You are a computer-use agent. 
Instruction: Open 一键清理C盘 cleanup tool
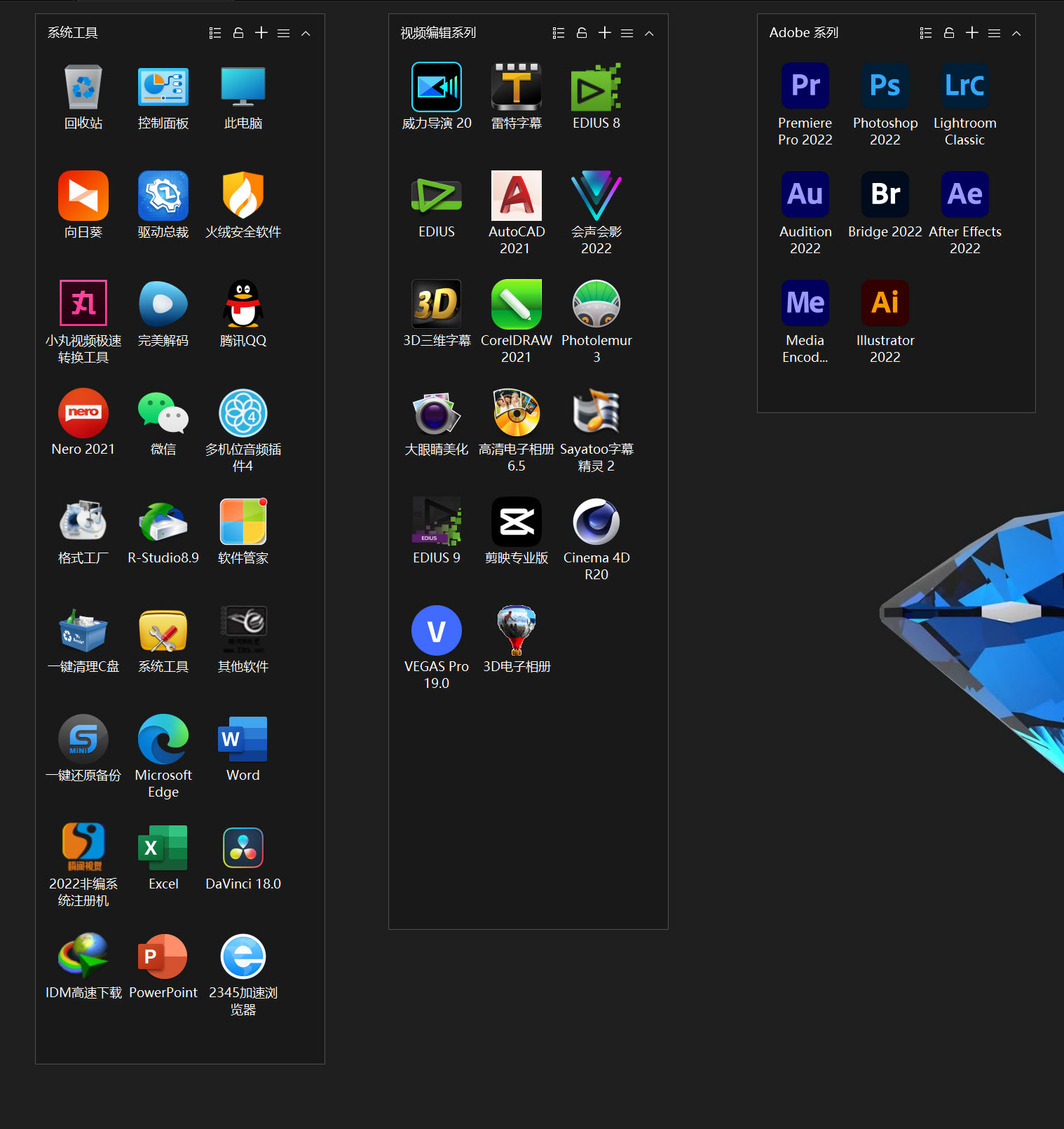click(83, 630)
